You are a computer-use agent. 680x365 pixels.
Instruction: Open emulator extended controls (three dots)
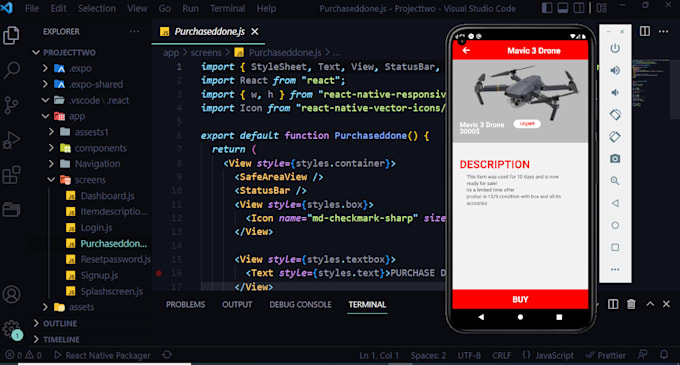[x=615, y=269]
